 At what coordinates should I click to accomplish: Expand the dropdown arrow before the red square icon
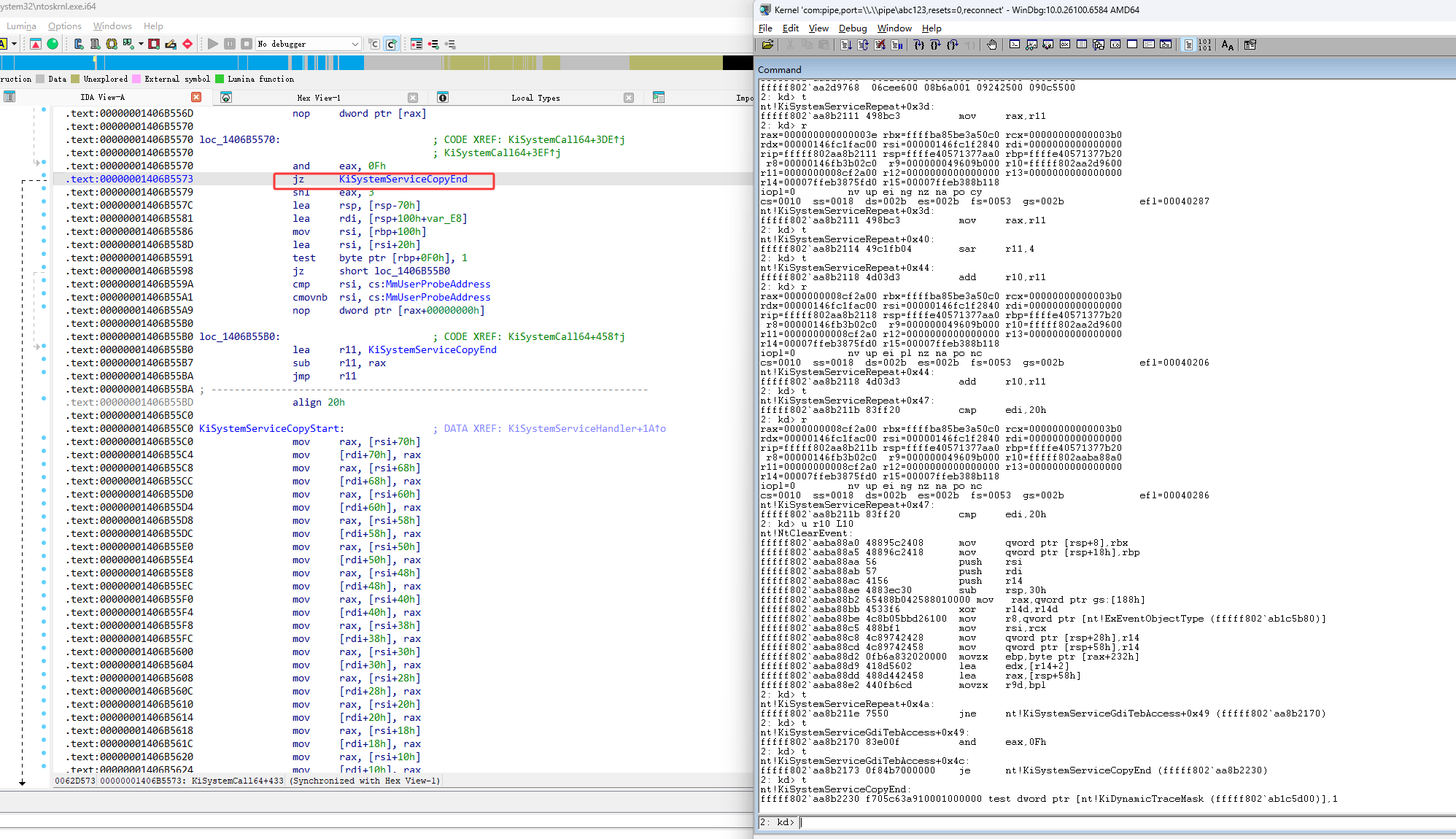coord(141,44)
